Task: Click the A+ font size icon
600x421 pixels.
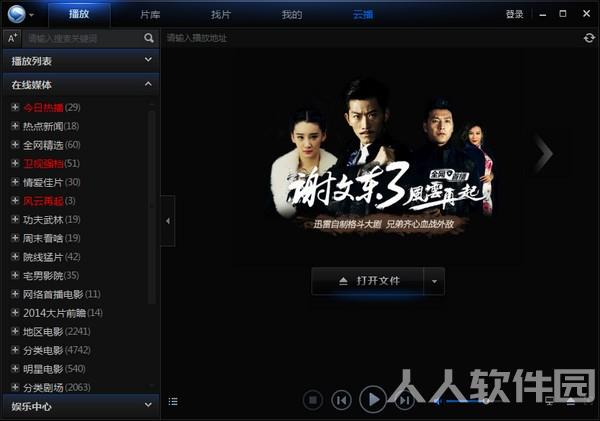Action: [13, 38]
